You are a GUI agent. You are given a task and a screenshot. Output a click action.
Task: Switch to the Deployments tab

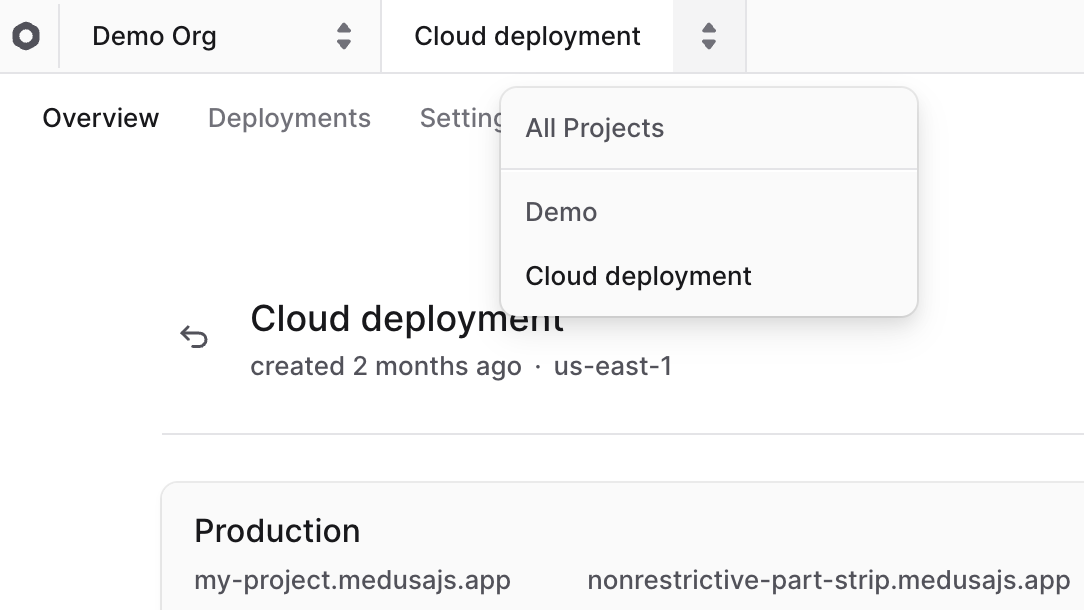tap(289, 118)
